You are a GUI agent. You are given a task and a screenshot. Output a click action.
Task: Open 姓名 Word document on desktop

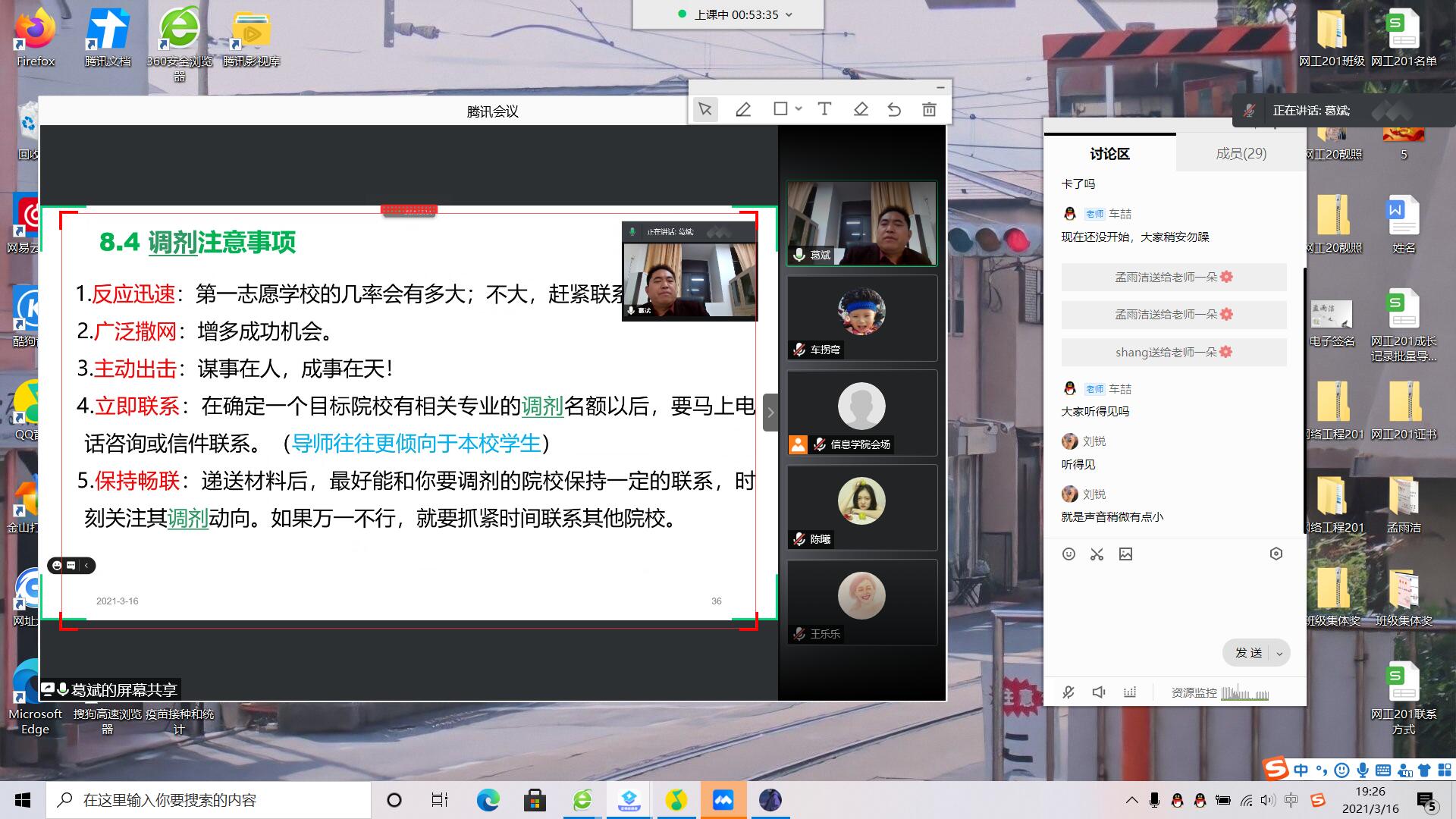[1404, 224]
